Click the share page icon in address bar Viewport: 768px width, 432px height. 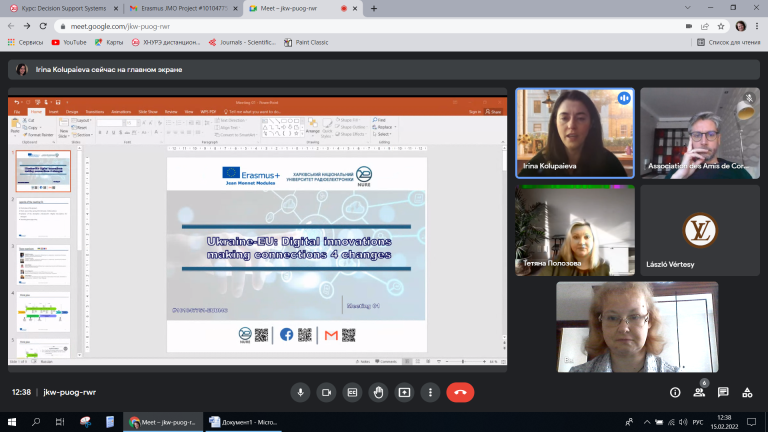point(705,26)
